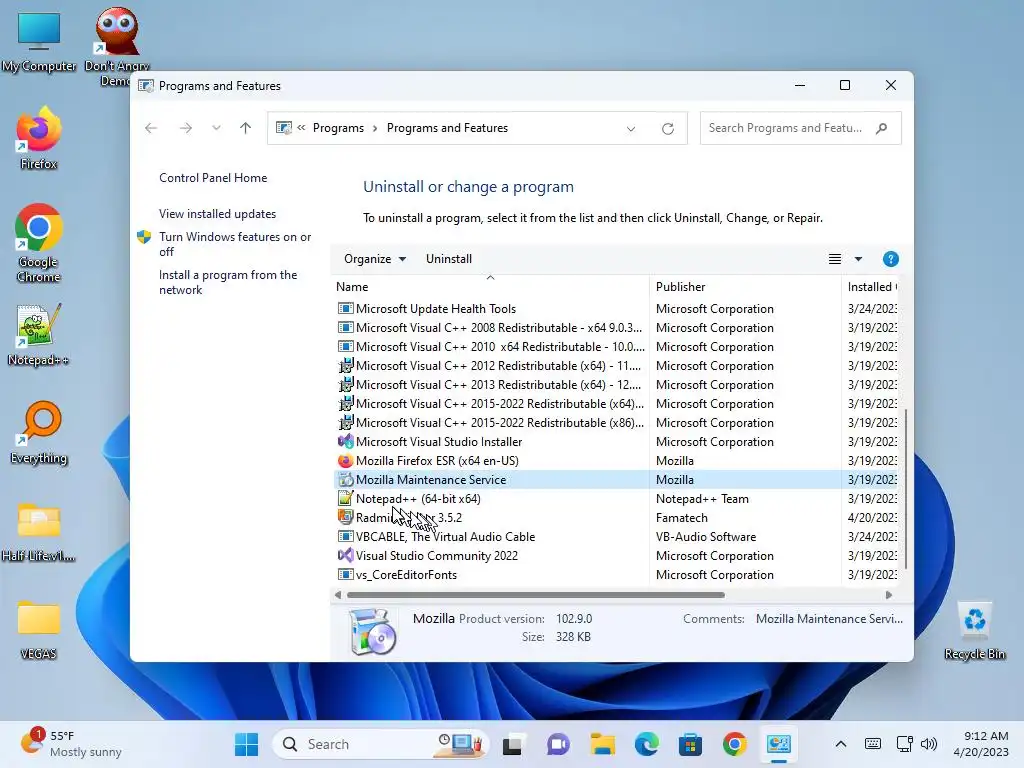Open the weather widget showing 55°F
The width and height of the screenshot is (1024, 768).
pyautogui.click(x=71, y=744)
